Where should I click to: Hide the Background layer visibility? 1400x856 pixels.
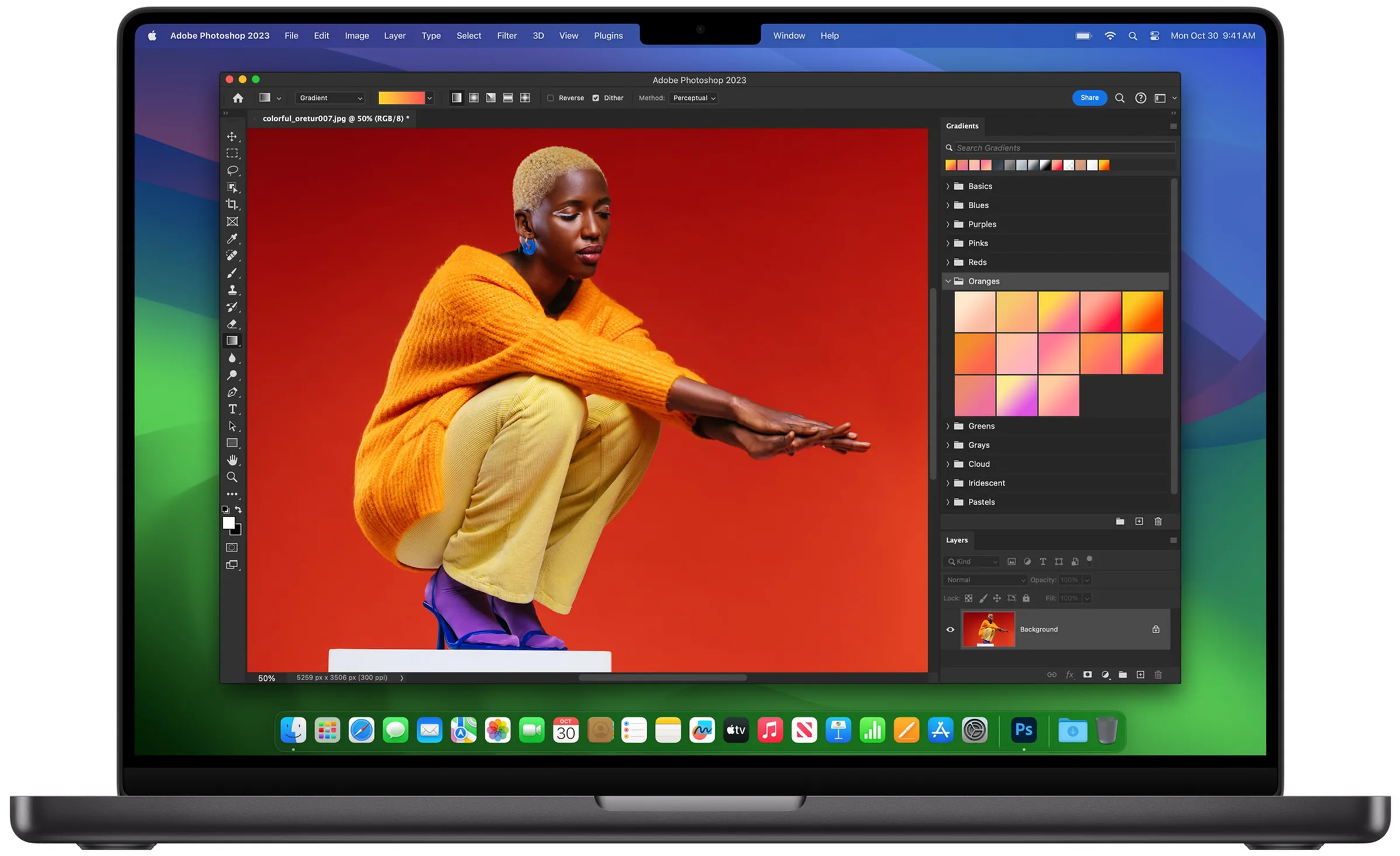point(950,629)
